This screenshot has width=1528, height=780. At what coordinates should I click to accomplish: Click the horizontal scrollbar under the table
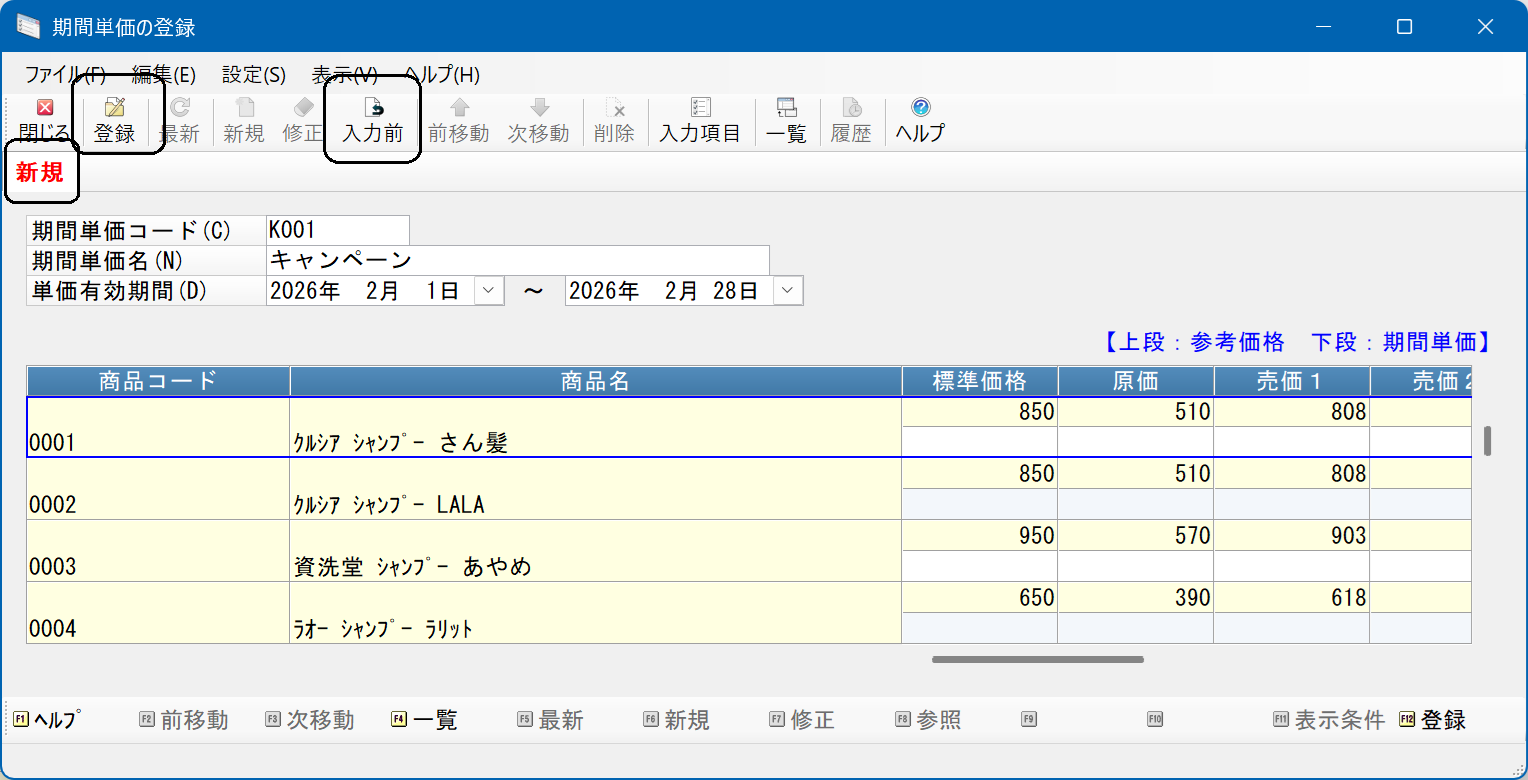pos(1037,659)
